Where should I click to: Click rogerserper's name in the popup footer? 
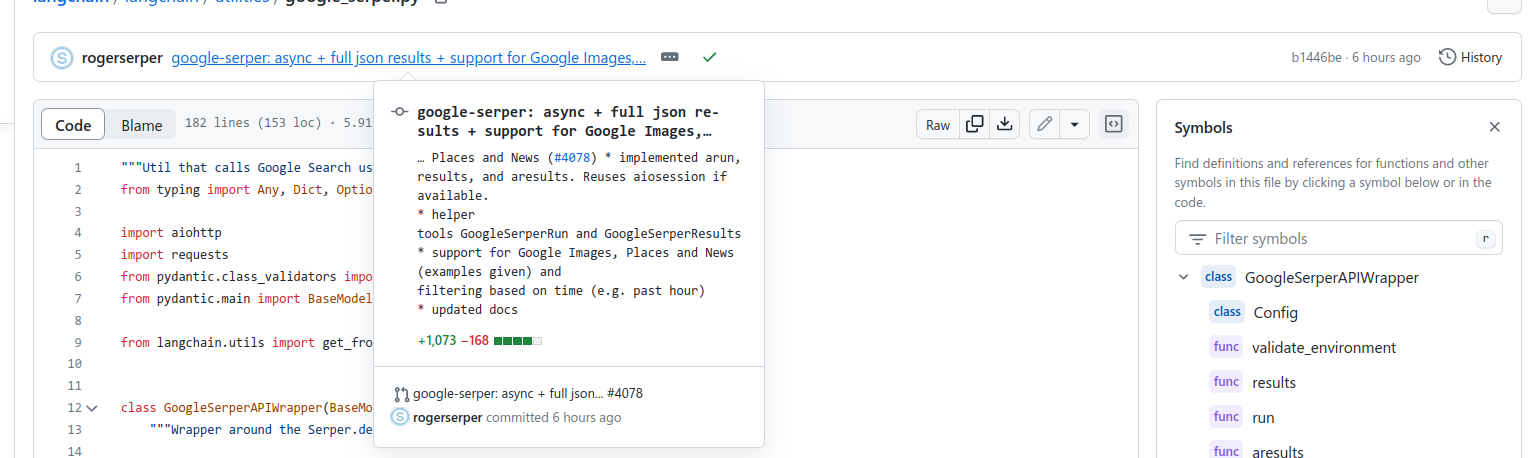(x=447, y=417)
